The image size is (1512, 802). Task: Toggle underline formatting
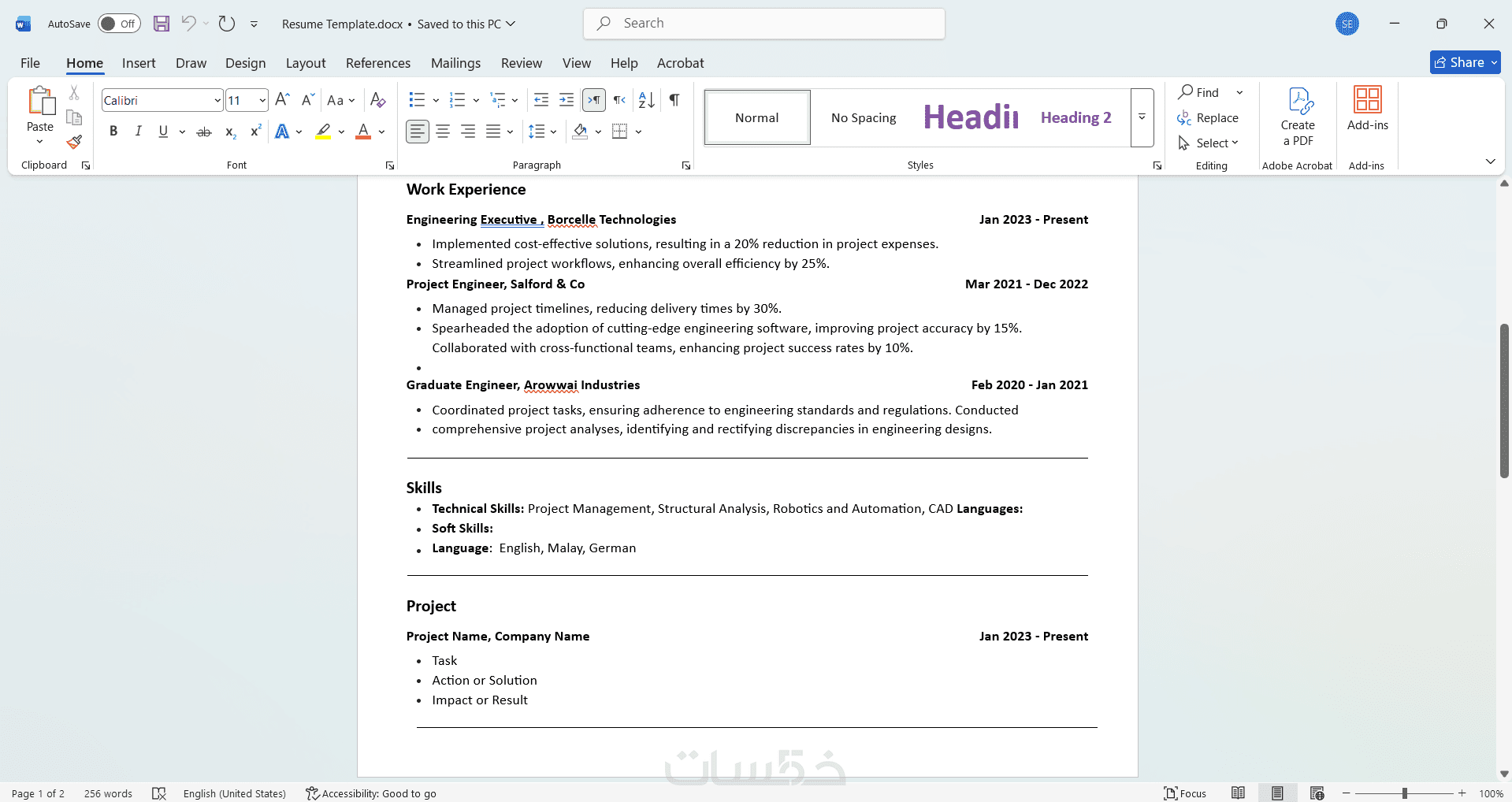coord(163,132)
